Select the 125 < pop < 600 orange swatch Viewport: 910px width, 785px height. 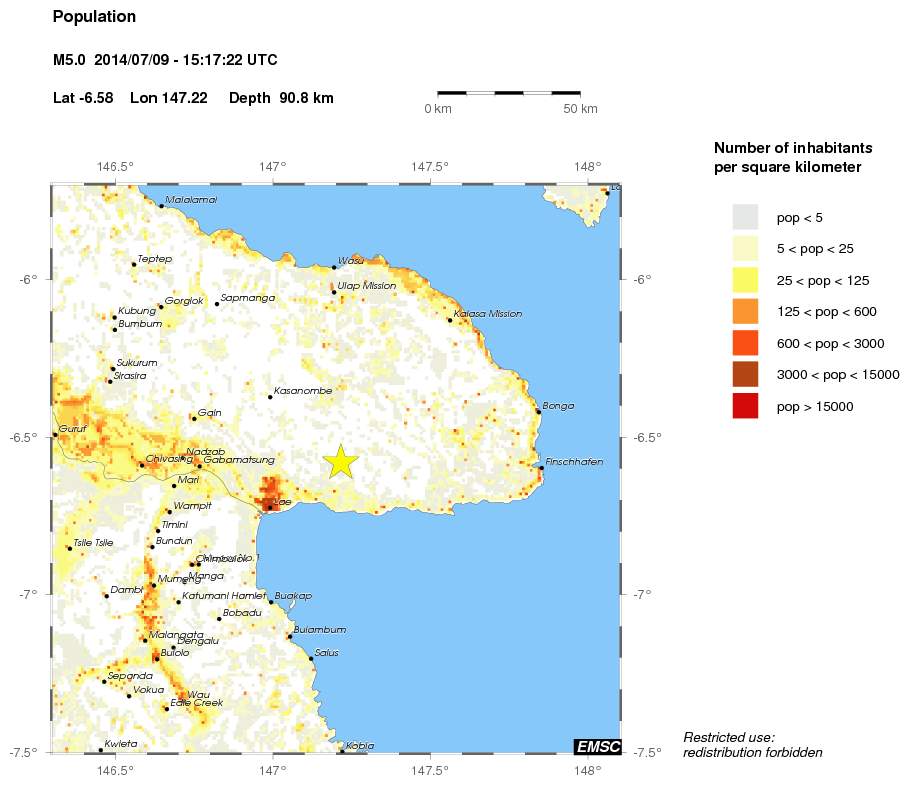[x=745, y=312]
